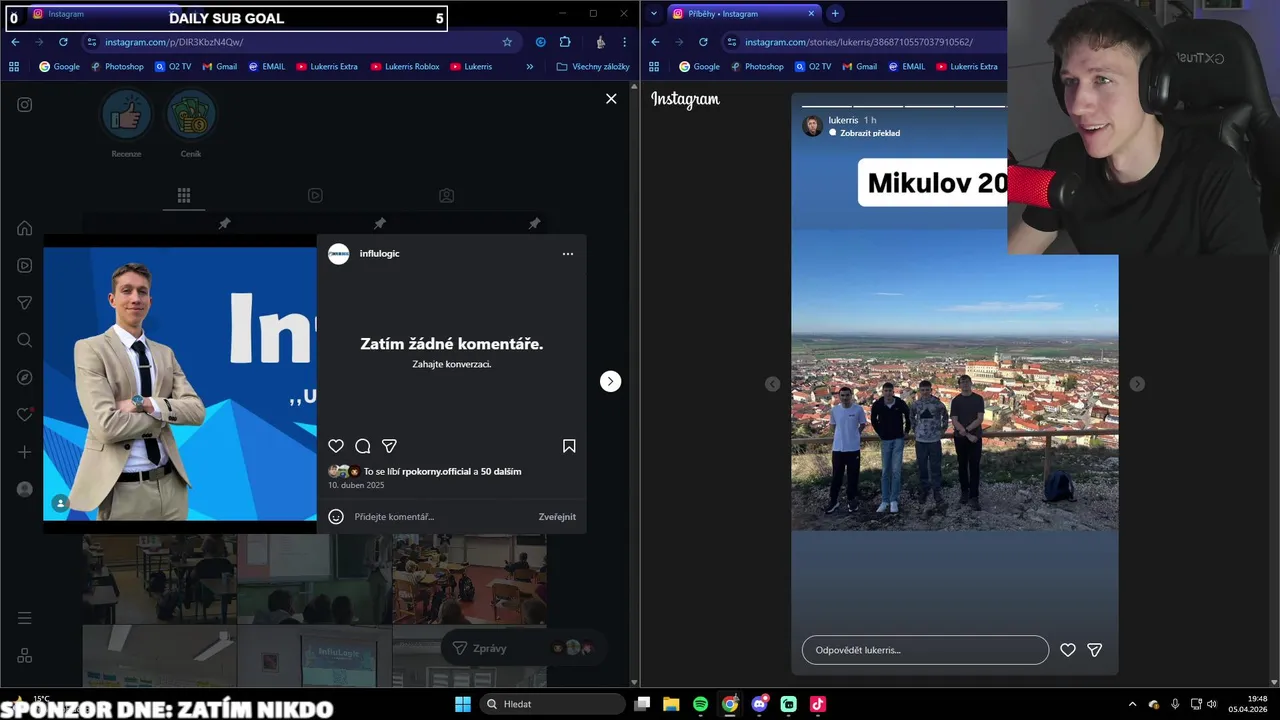Open Chrome three-dot menu in left browser
Image resolution: width=1280 pixels, height=720 pixels.
click(x=625, y=42)
